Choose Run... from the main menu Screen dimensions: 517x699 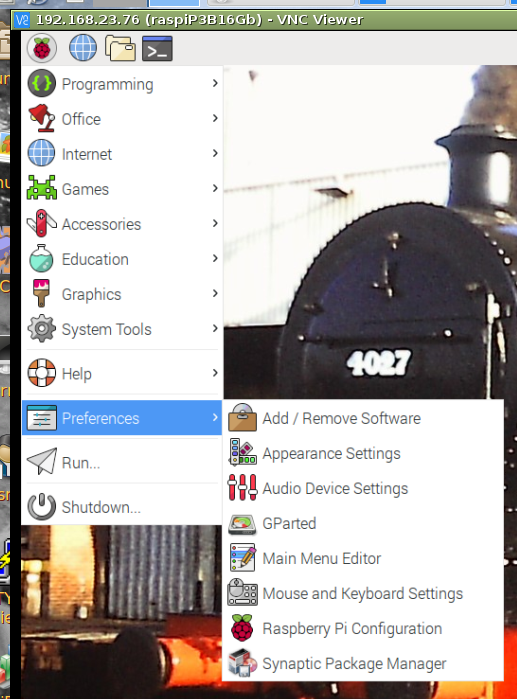click(122, 462)
